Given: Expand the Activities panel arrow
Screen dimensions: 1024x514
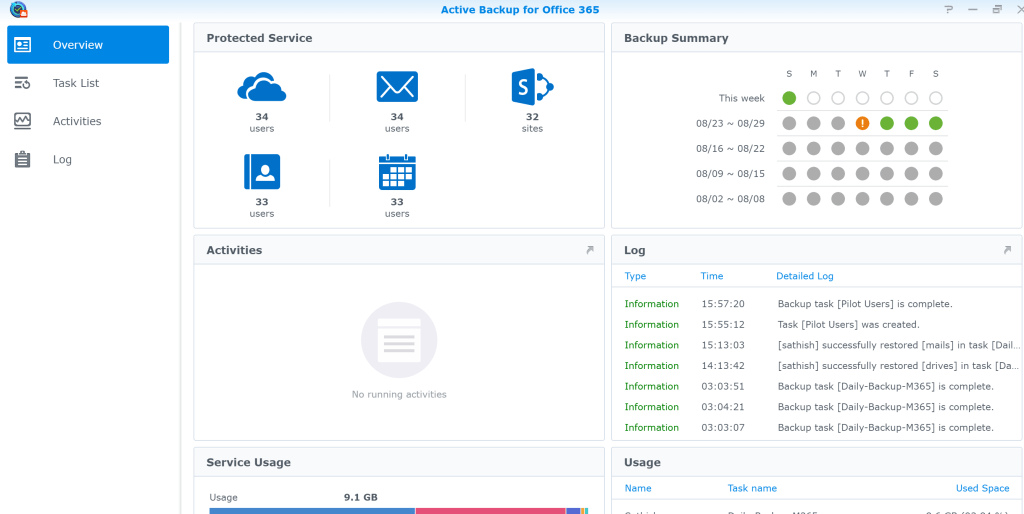Looking at the screenshot, I should point(590,250).
